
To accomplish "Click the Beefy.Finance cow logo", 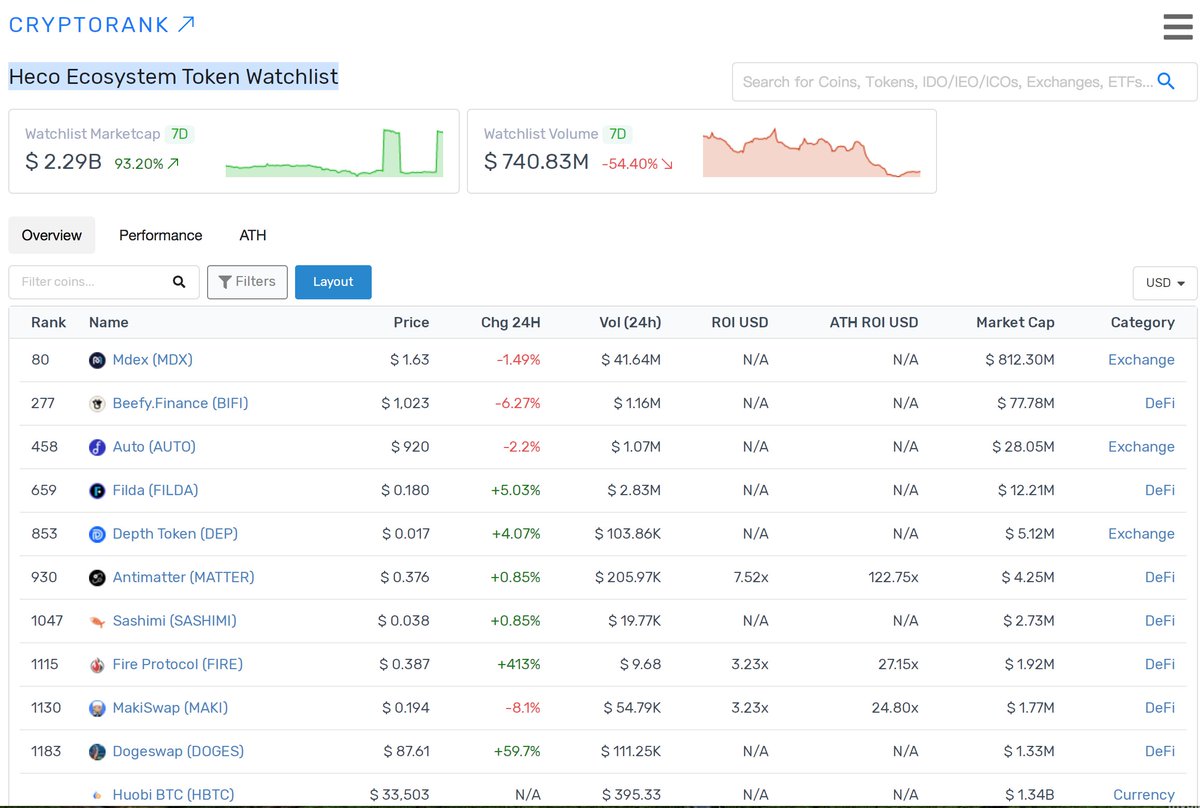I will 97,403.
